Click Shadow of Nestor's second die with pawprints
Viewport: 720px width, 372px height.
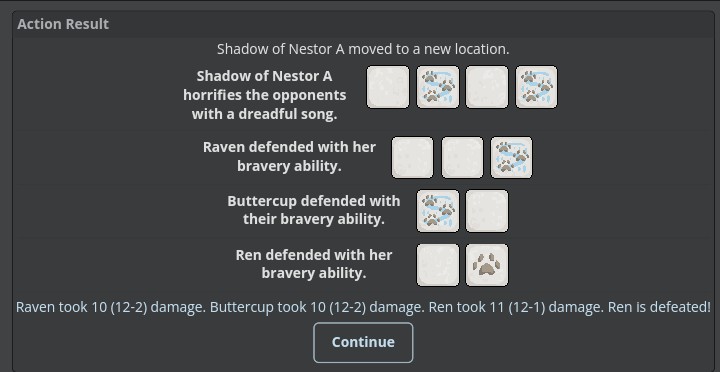(438, 87)
